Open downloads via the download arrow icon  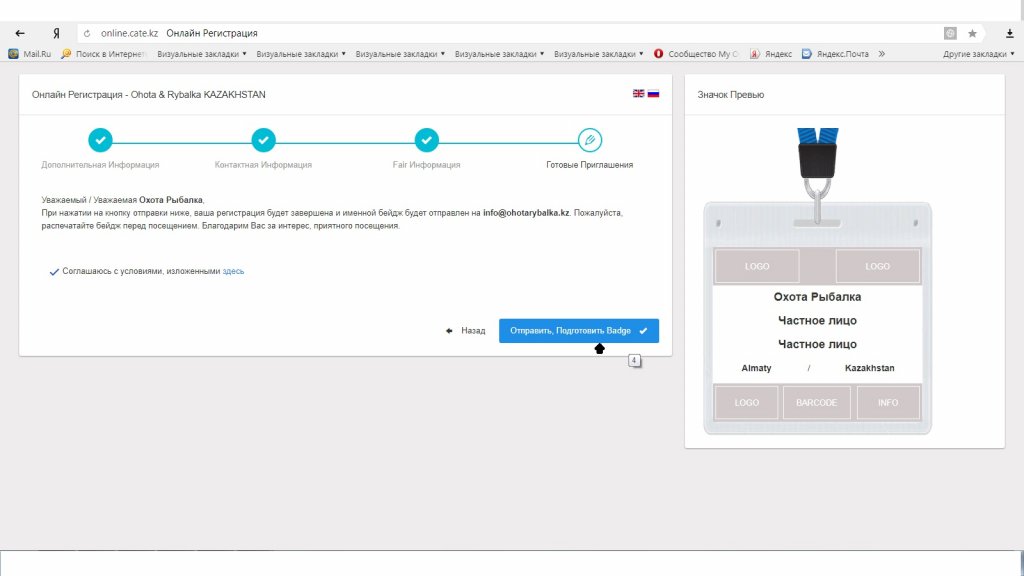click(1009, 33)
